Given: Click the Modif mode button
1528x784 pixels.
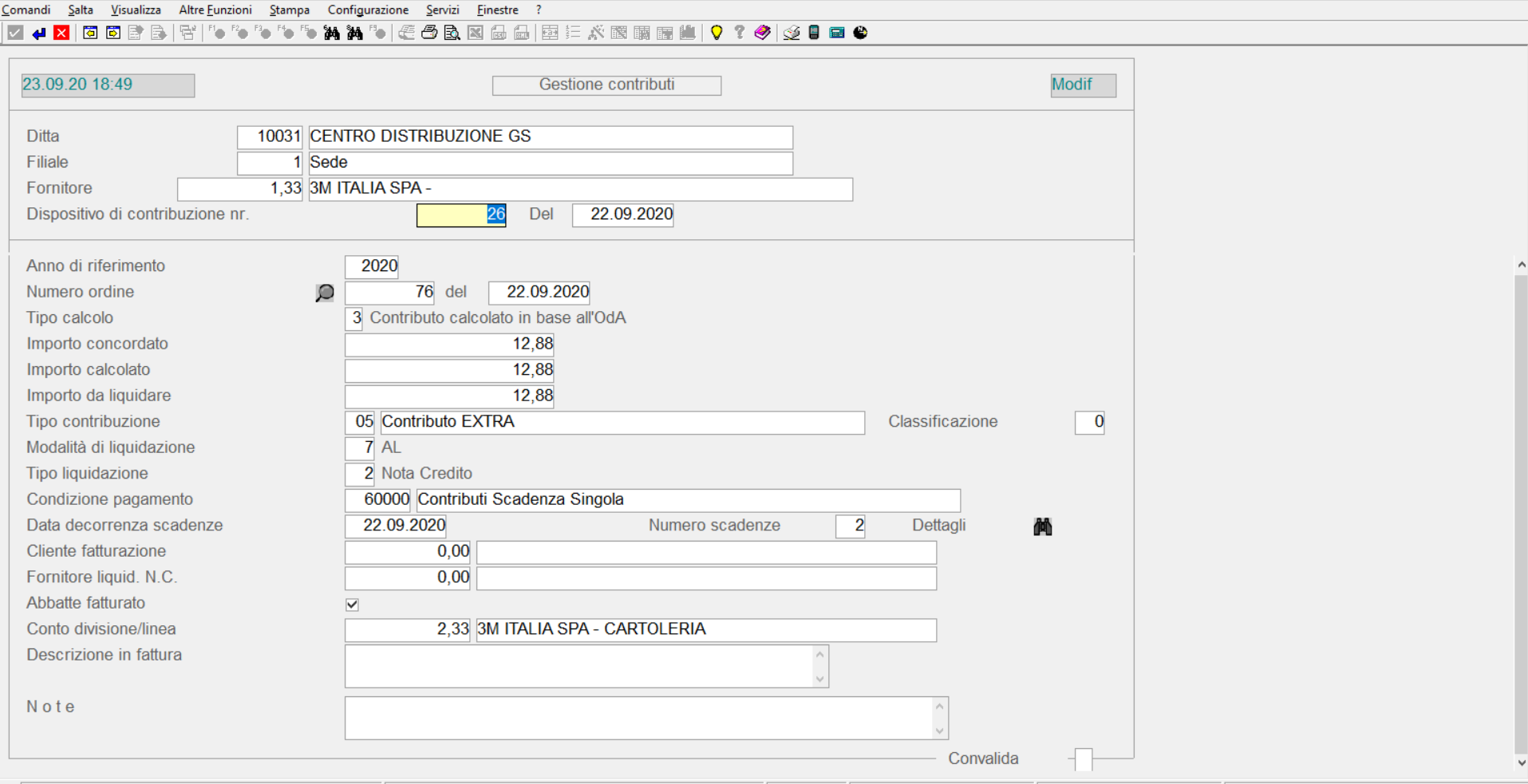Looking at the screenshot, I should [x=1083, y=85].
